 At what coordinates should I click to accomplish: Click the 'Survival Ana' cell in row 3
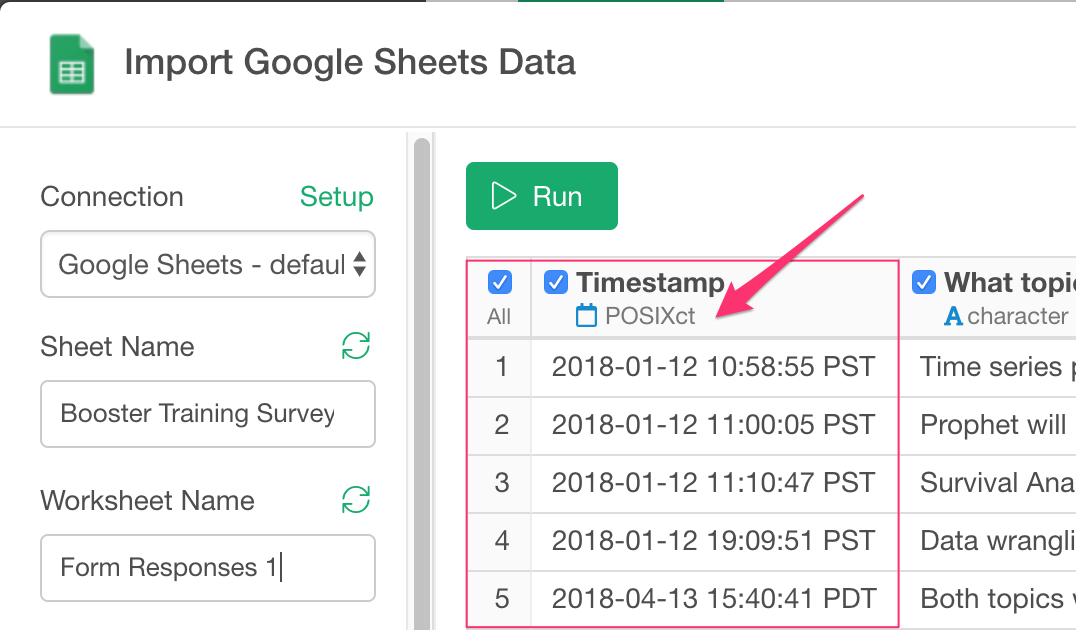(x=988, y=483)
